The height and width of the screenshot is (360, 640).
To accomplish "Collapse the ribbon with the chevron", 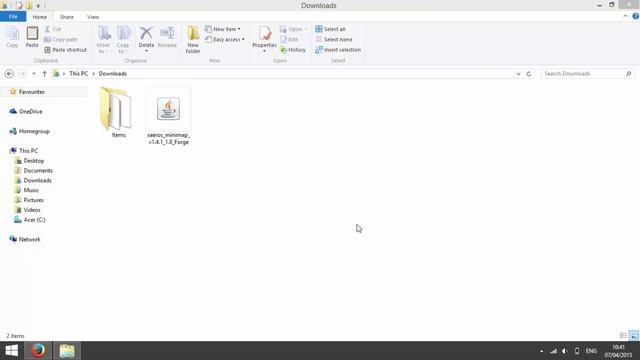I will point(625,16).
